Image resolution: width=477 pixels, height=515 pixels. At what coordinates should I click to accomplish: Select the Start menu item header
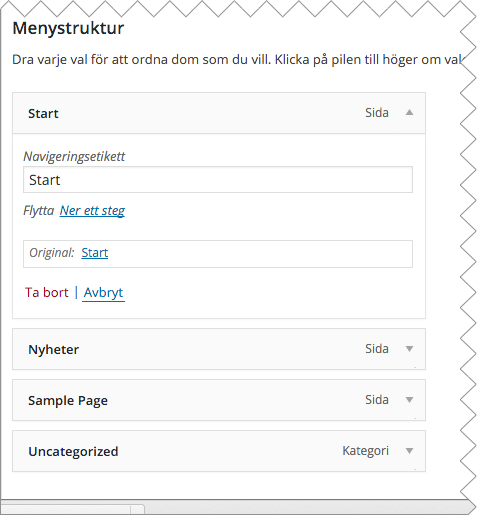[x=219, y=113]
